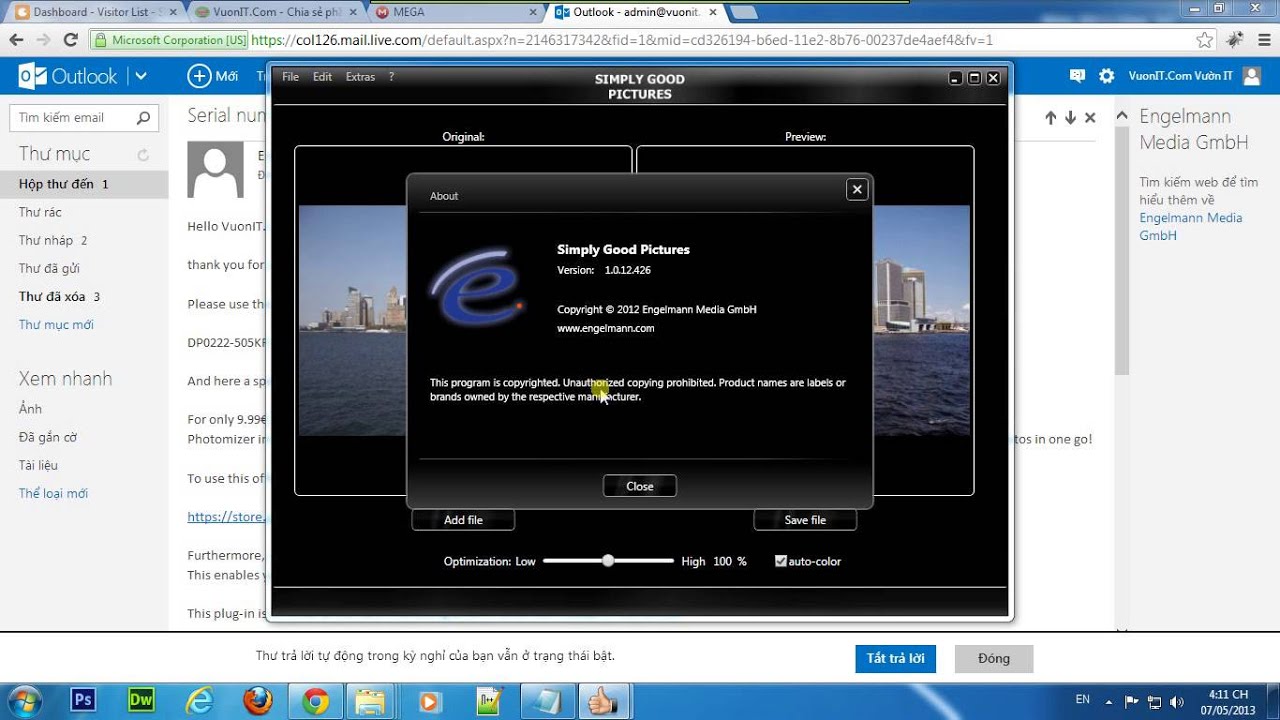Click volume icon in system tray
This screenshot has height=720, width=1280.
pos(1176,702)
